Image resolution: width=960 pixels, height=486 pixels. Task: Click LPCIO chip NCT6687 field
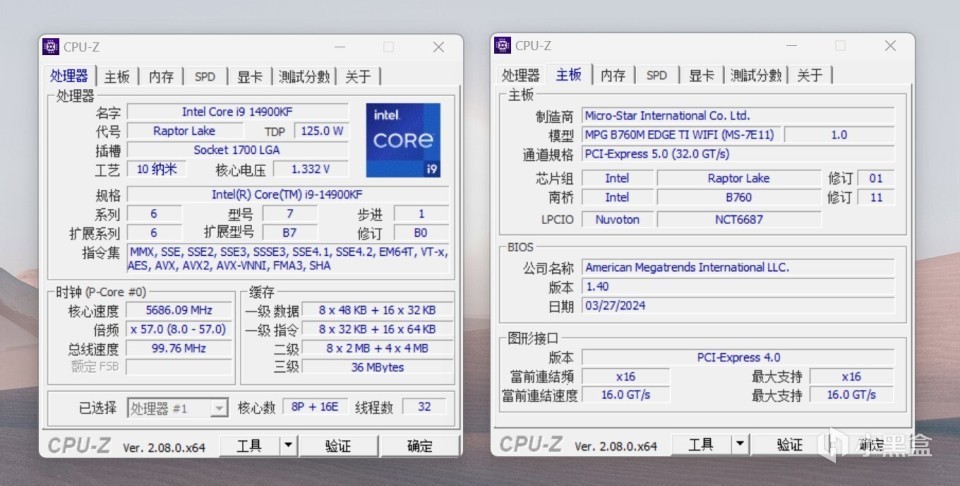coord(738,219)
